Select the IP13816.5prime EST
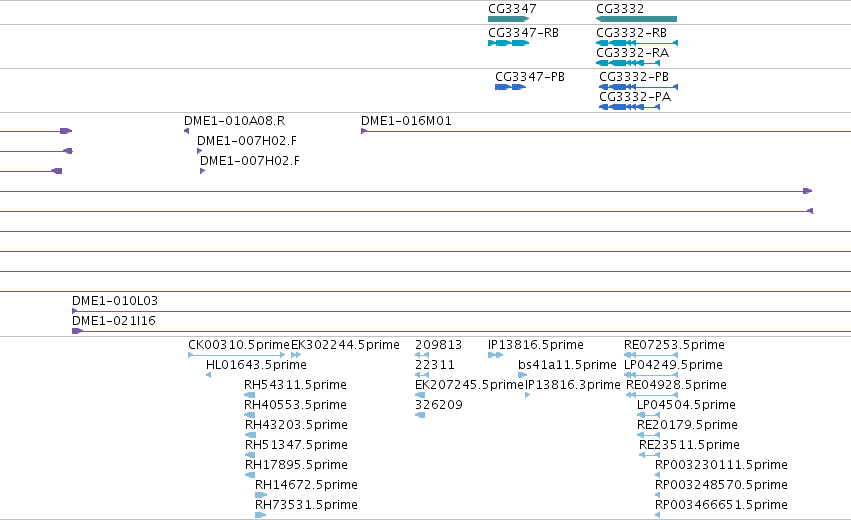This screenshot has width=851, height=520. tap(496, 355)
